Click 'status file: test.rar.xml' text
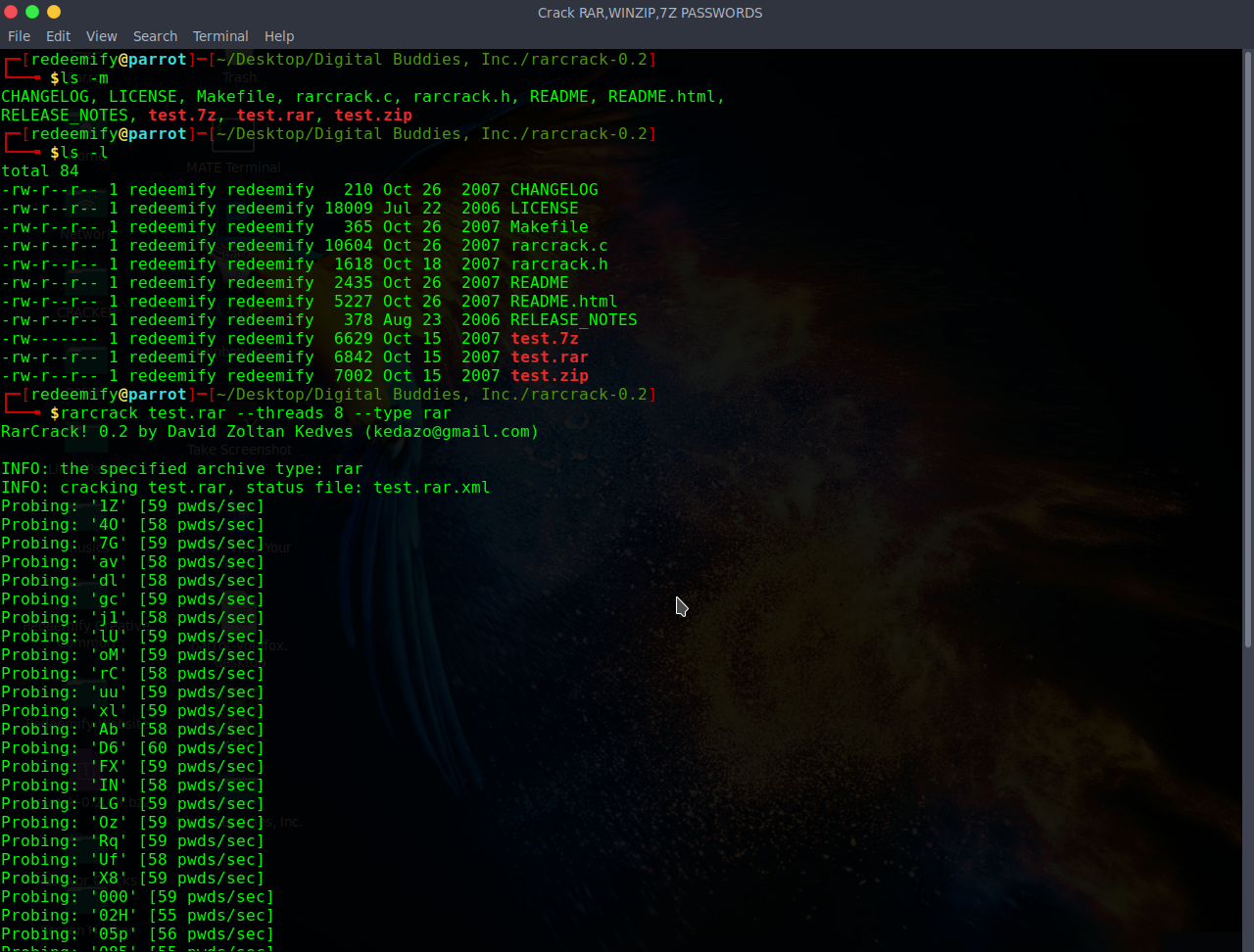 point(368,488)
